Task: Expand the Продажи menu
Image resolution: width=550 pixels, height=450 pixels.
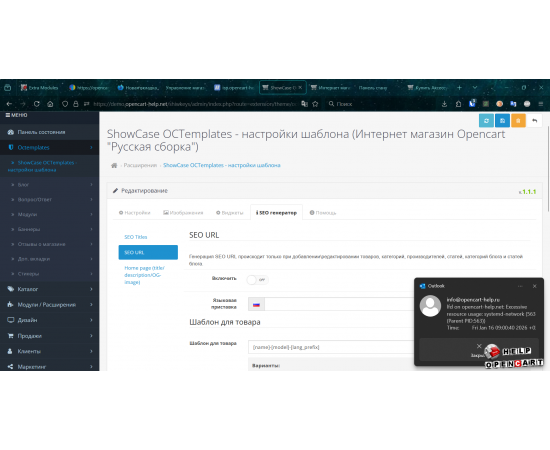Action: pyautogui.click(x=49, y=336)
